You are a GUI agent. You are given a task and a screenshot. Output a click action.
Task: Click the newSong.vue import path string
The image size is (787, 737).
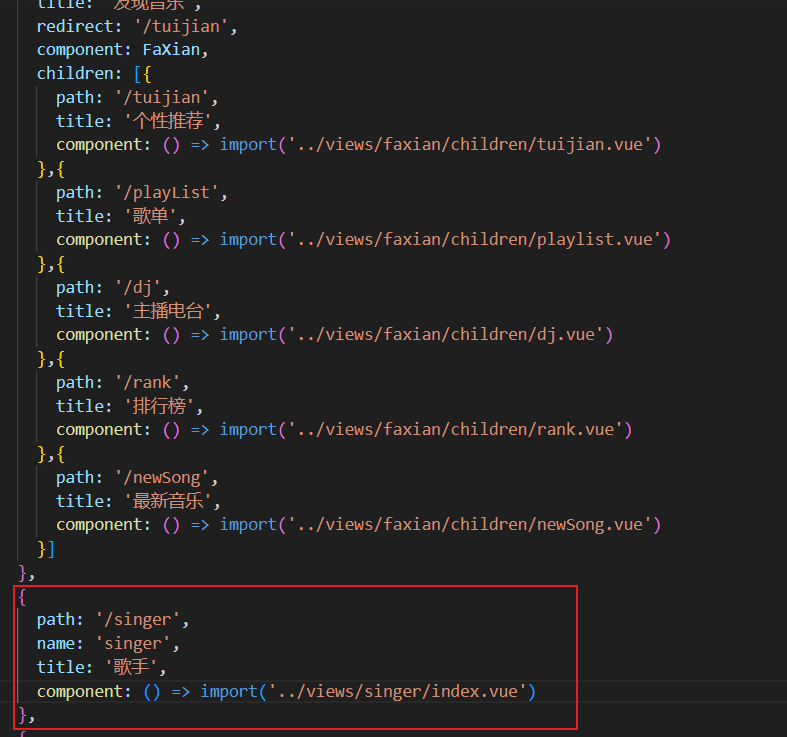[469, 525]
